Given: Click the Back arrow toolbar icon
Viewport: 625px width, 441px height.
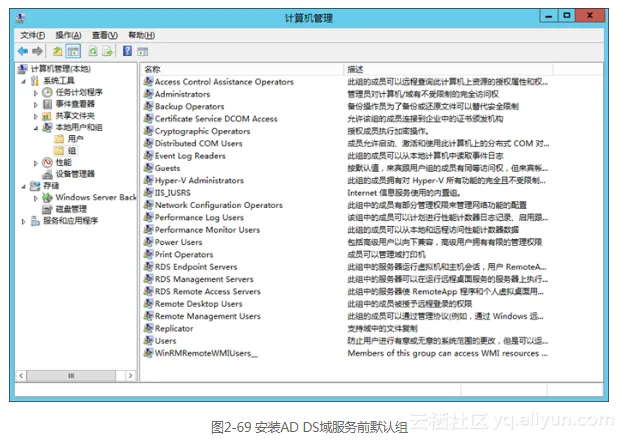Looking at the screenshot, I should coord(23,51).
